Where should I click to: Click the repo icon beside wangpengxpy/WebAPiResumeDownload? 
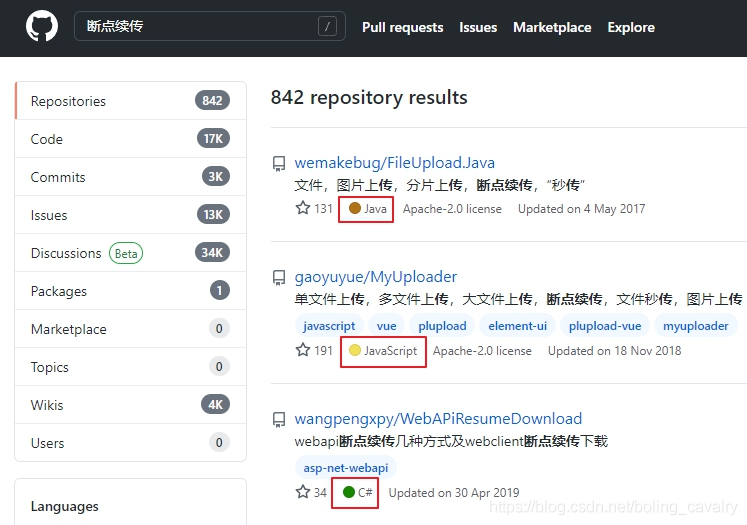[279, 420]
